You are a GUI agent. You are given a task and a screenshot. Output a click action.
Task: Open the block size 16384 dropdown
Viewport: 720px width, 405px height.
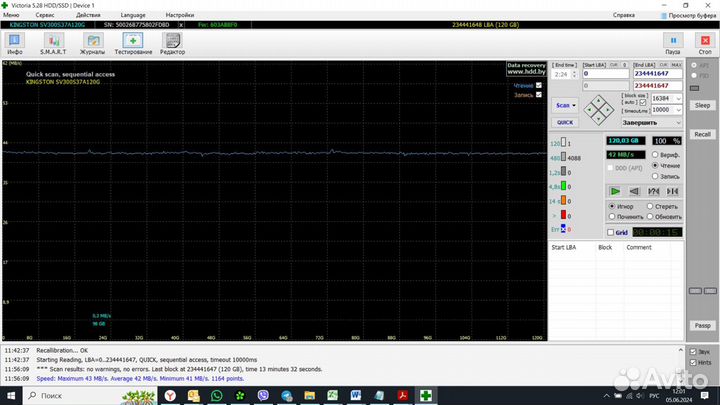coord(678,99)
